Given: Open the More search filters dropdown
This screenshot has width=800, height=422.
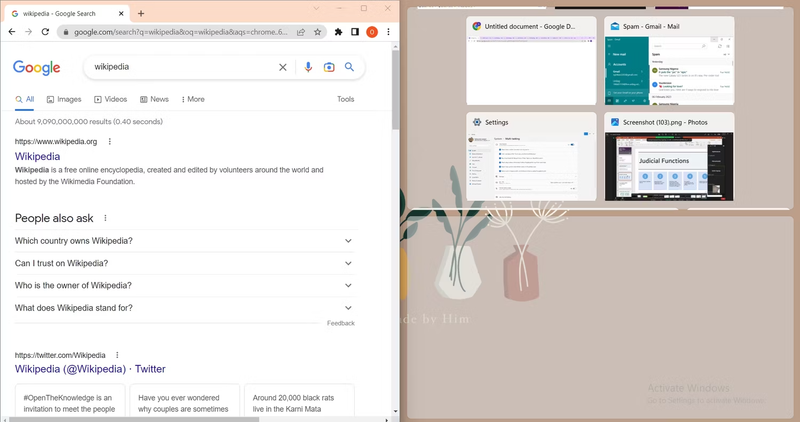Looking at the screenshot, I should click(193, 100).
